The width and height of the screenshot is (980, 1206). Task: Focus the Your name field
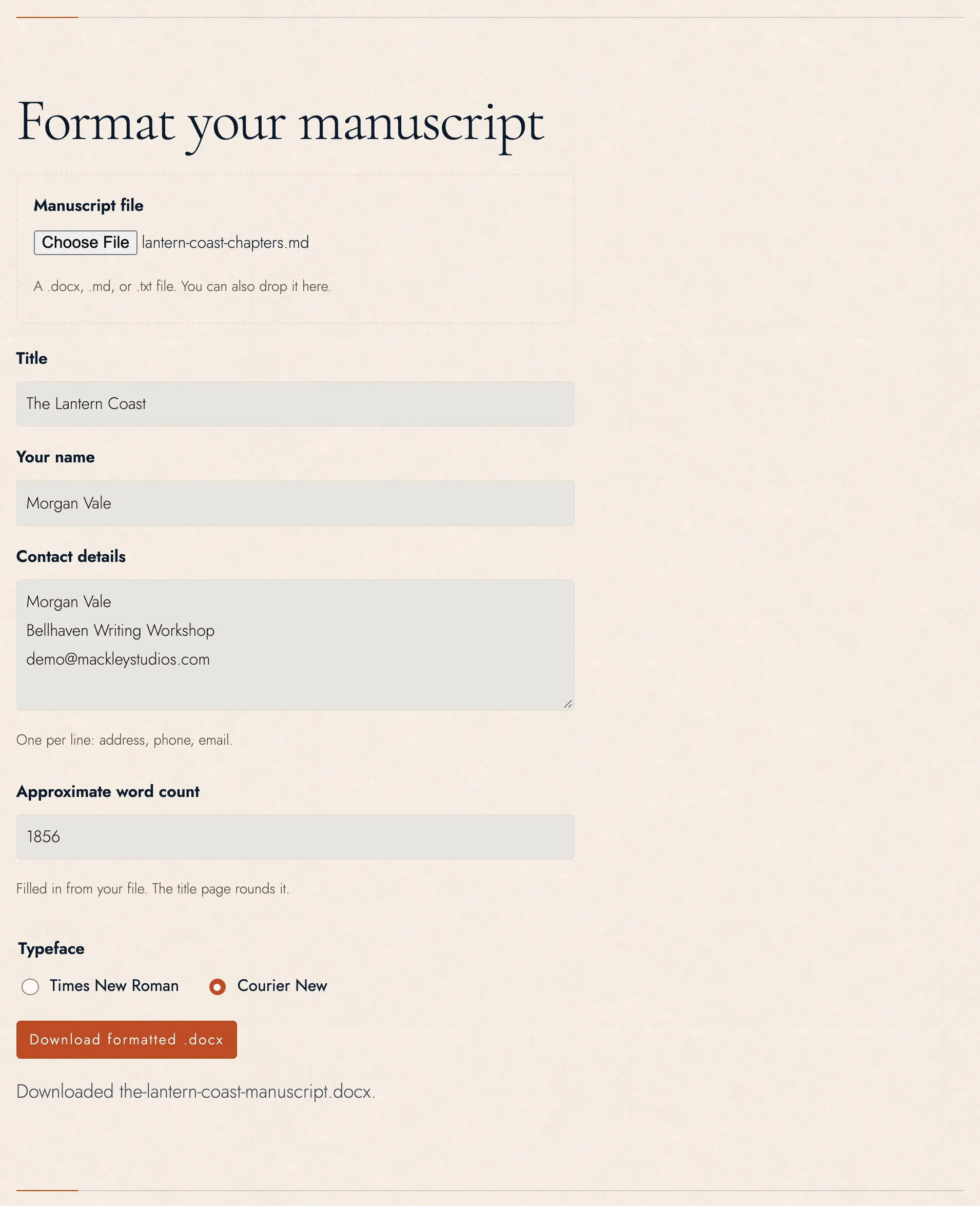(x=295, y=503)
